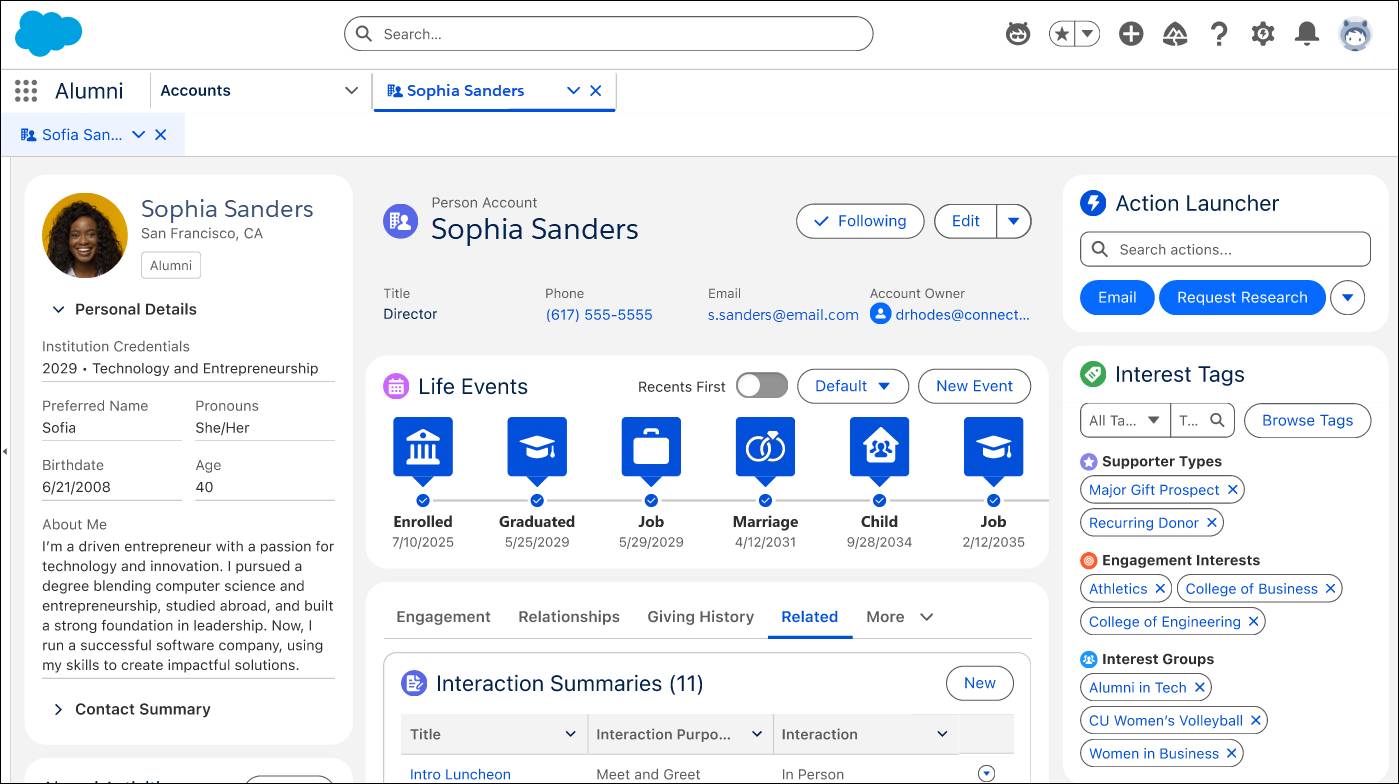This screenshot has height=784, width=1399.
Task: Click the s.sanders@email.com email link
Action: coord(783,315)
